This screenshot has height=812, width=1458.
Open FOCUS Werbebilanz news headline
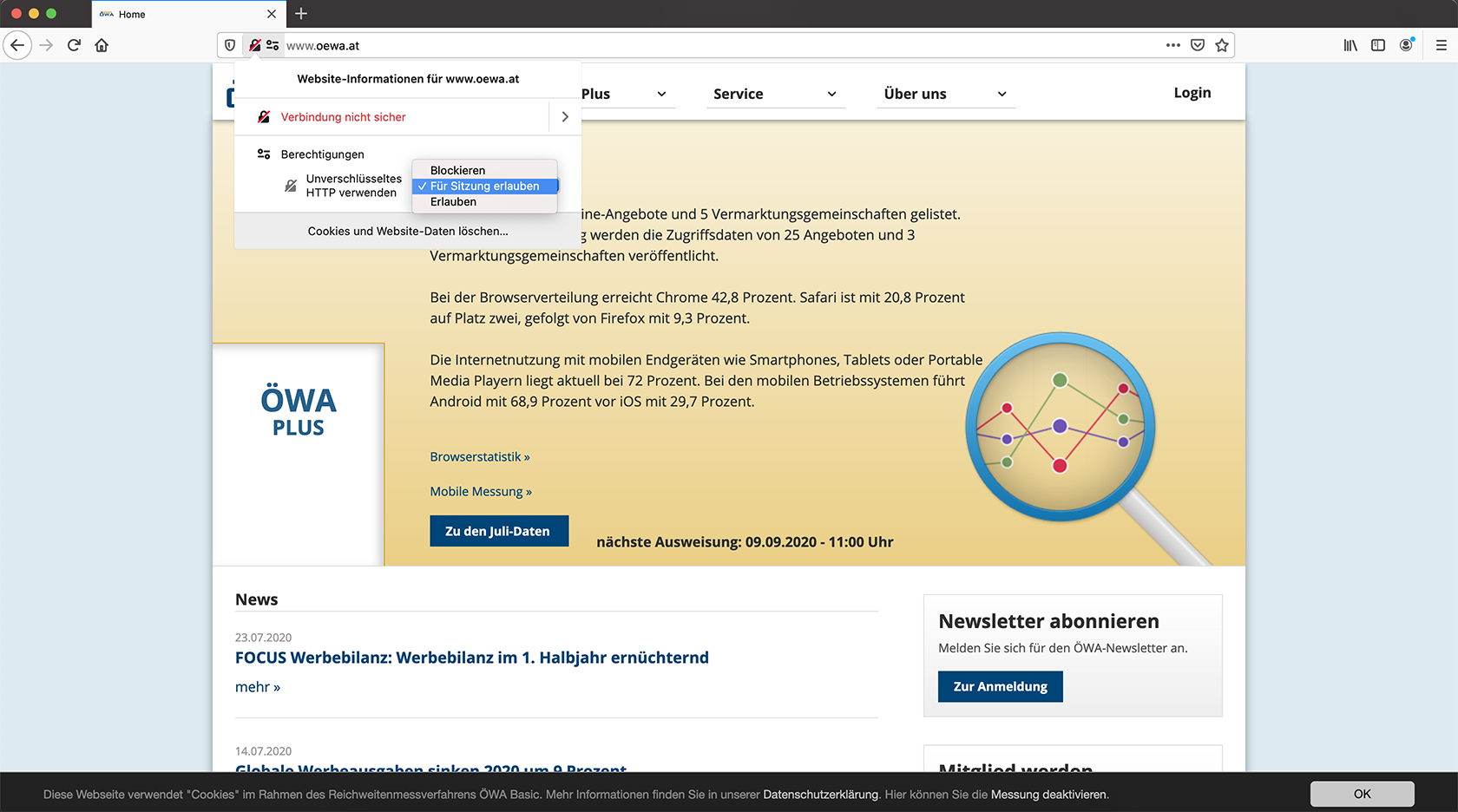point(472,658)
